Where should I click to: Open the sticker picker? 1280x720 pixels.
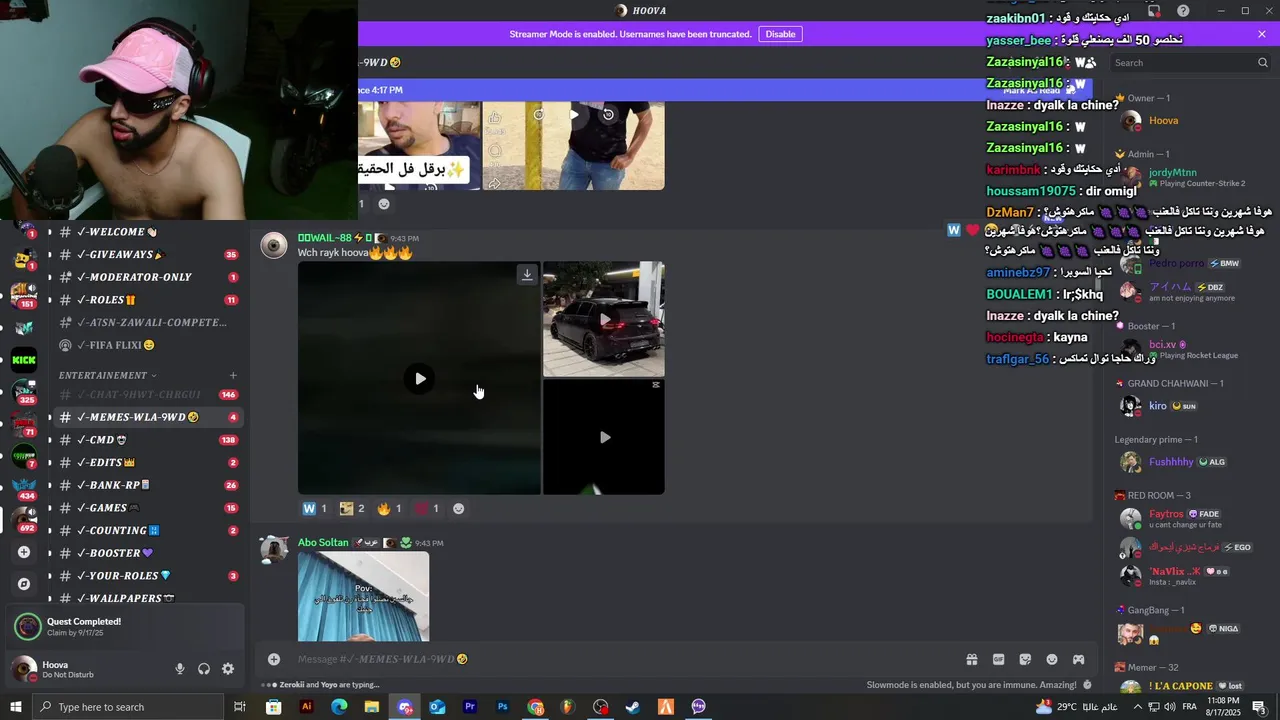click(x=1025, y=659)
